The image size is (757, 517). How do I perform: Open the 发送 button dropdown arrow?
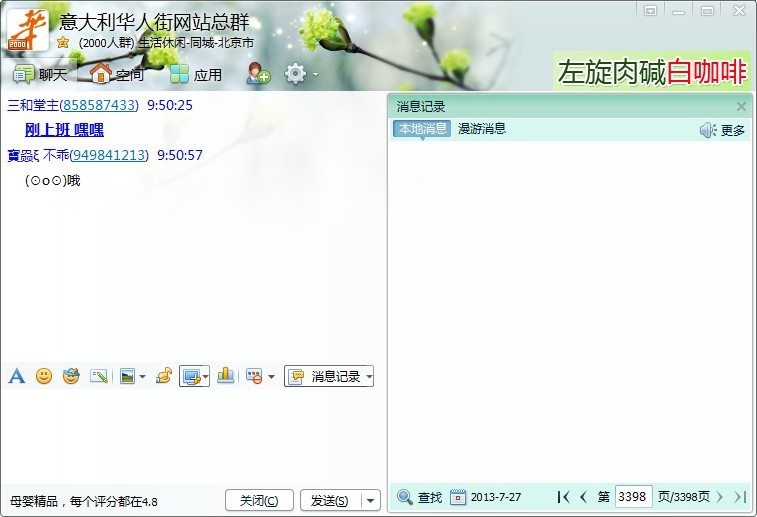click(x=370, y=501)
